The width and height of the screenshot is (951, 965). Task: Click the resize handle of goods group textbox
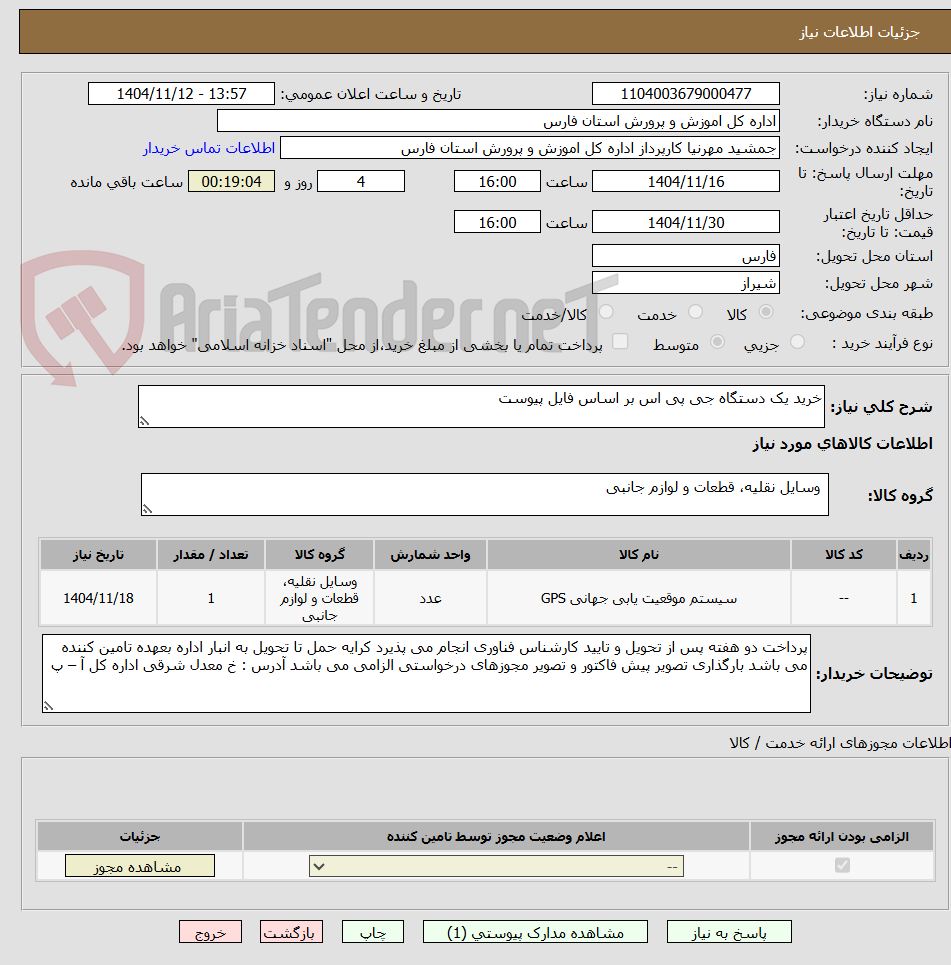(147, 509)
